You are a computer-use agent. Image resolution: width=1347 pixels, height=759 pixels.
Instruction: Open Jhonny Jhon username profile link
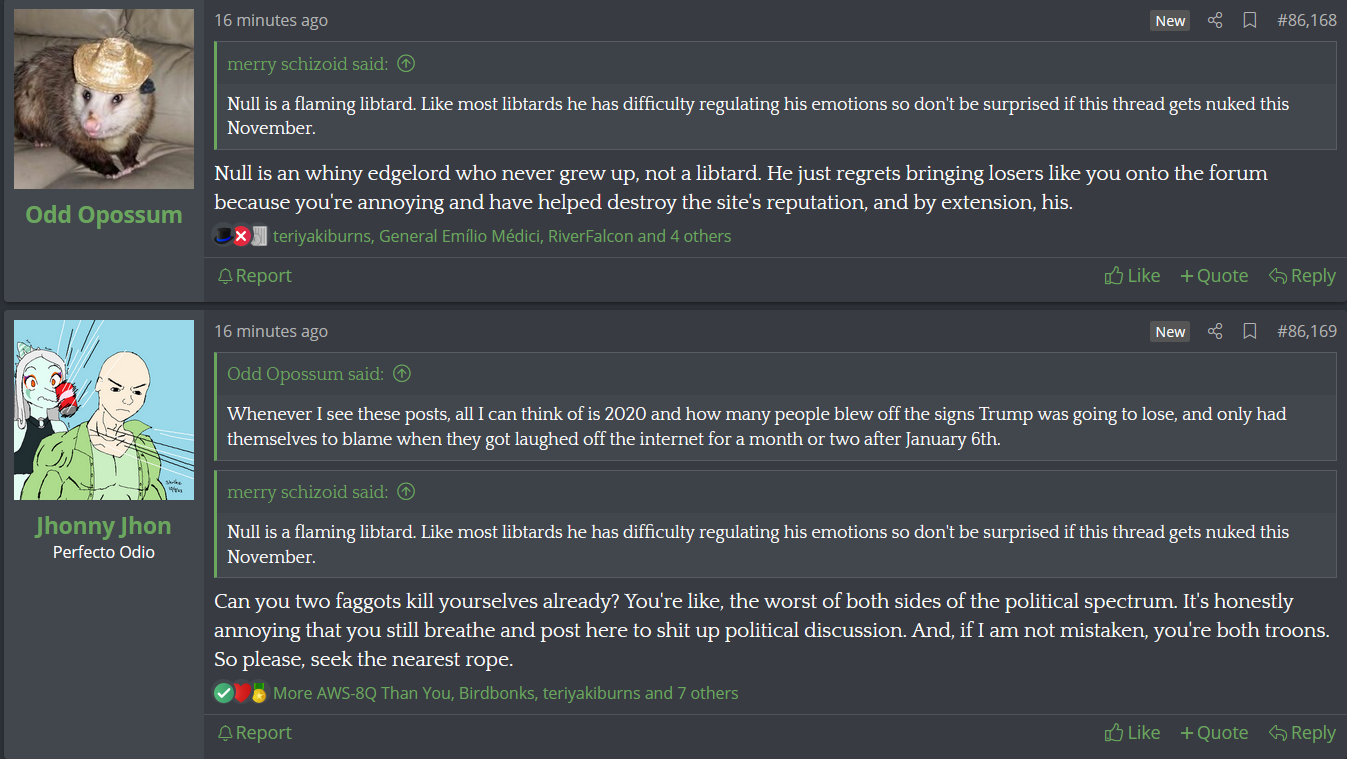104,526
